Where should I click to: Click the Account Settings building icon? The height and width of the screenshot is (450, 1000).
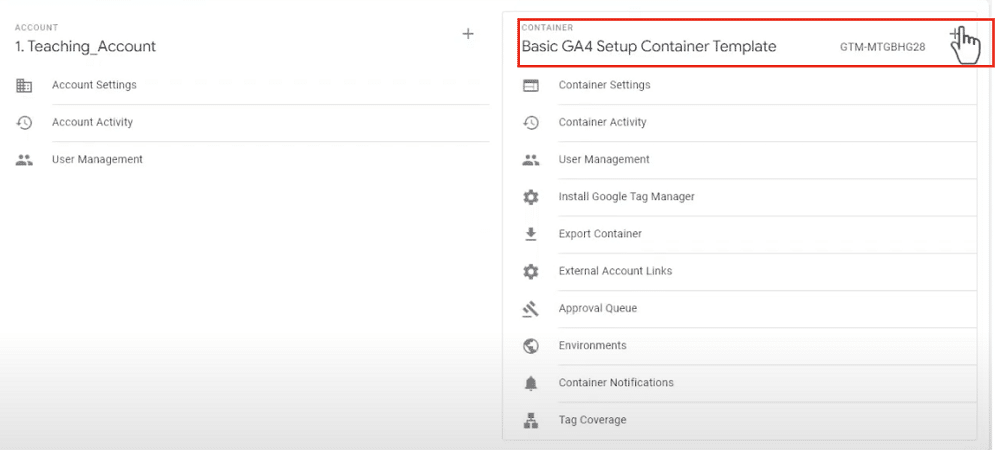(x=24, y=85)
